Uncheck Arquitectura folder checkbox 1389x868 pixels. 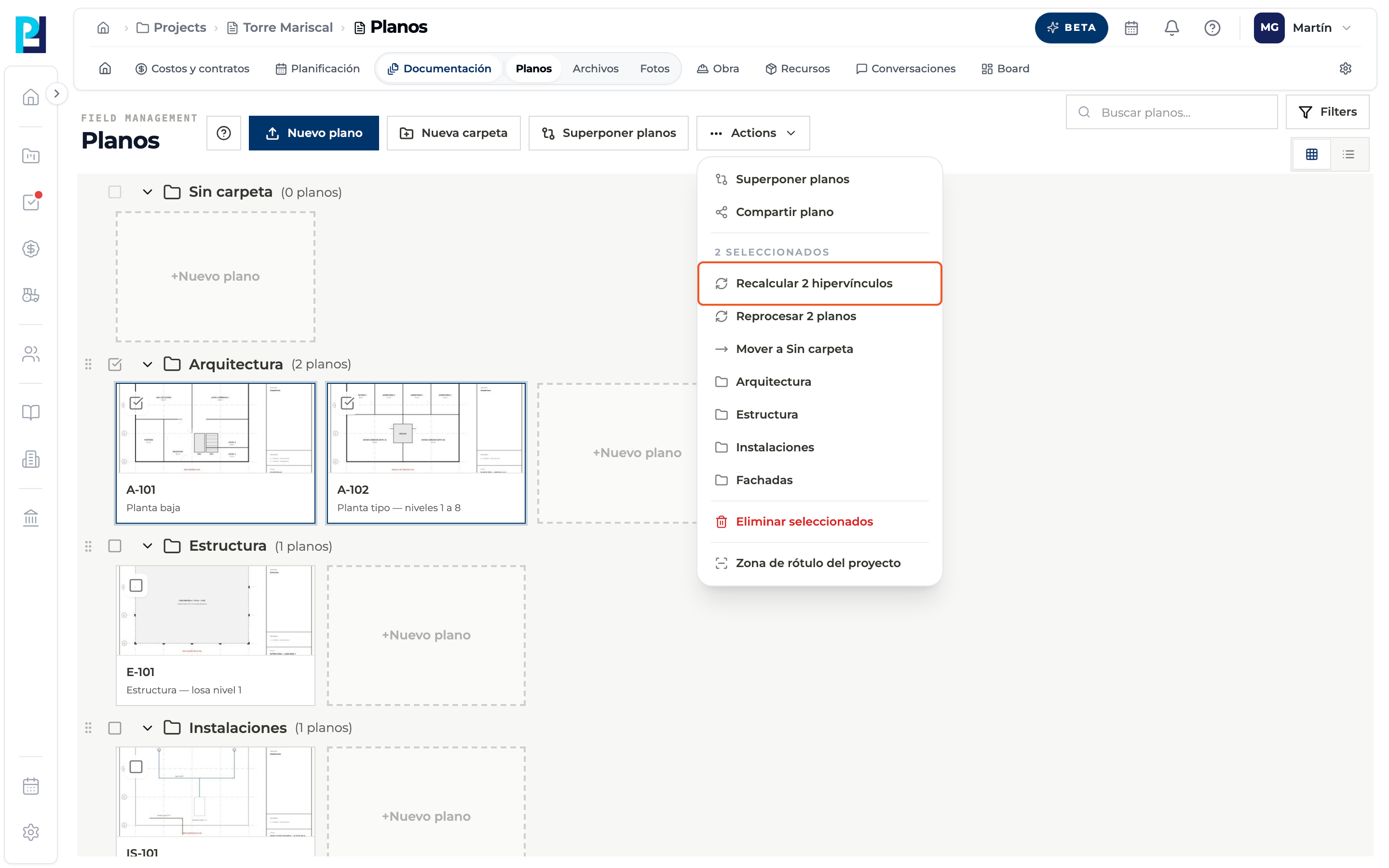pyautogui.click(x=115, y=364)
